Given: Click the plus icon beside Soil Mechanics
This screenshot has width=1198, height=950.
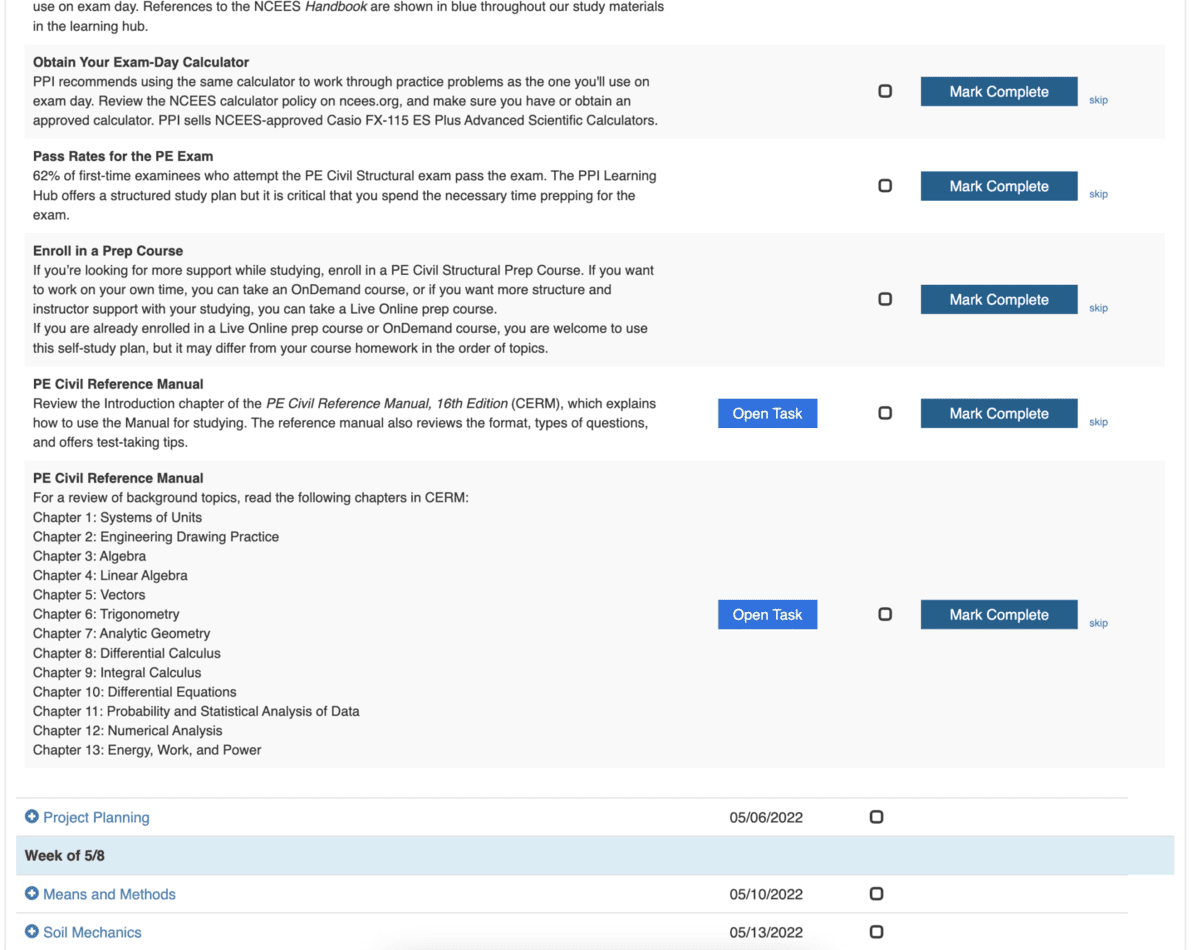Looking at the screenshot, I should (x=32, y=932).
